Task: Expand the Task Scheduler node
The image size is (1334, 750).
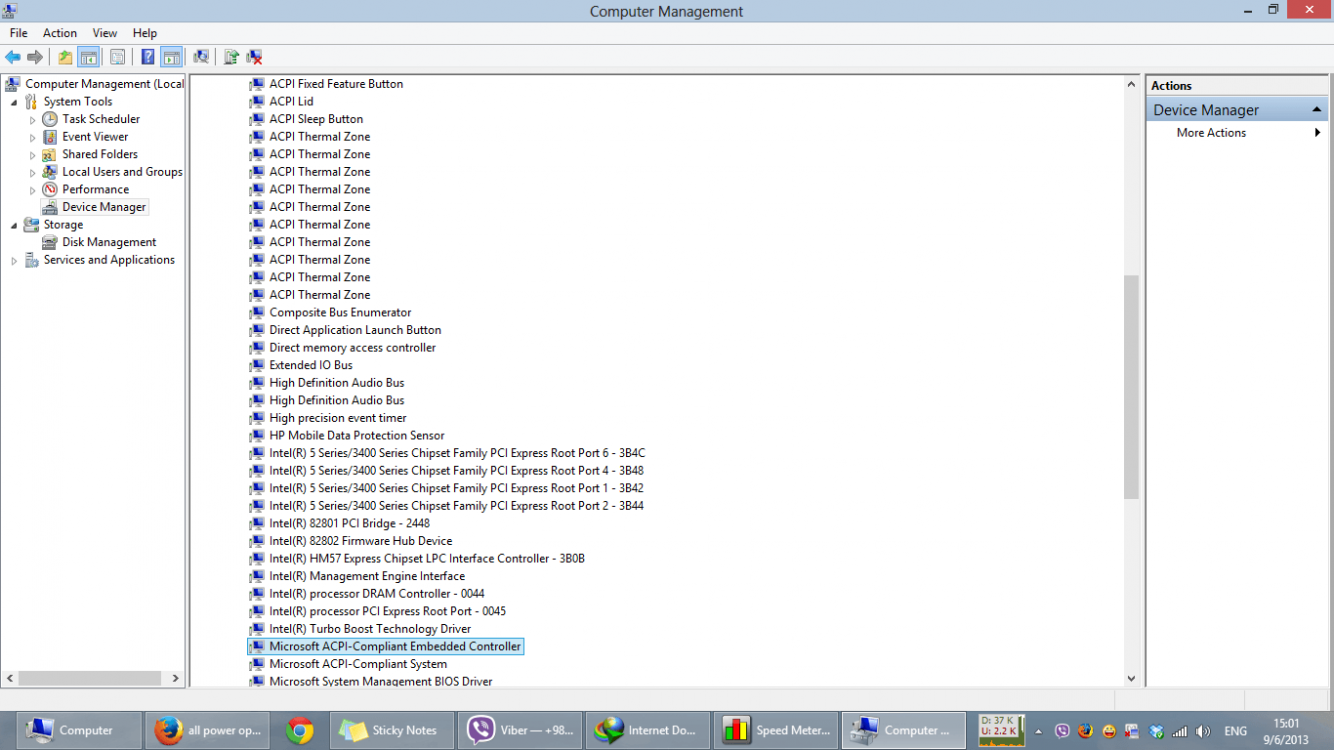Action: [32, 120]
